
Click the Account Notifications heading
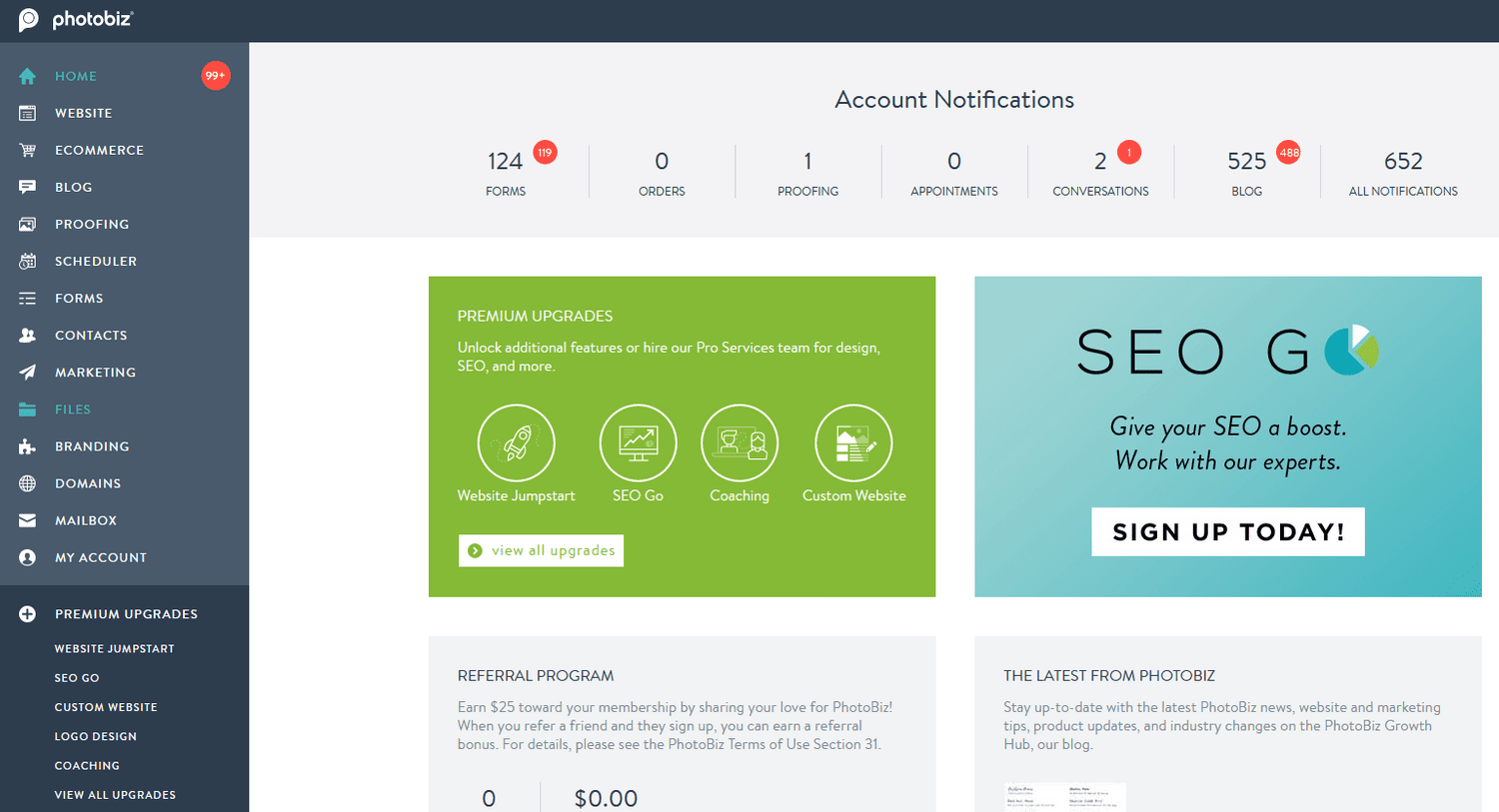(954, 100)
